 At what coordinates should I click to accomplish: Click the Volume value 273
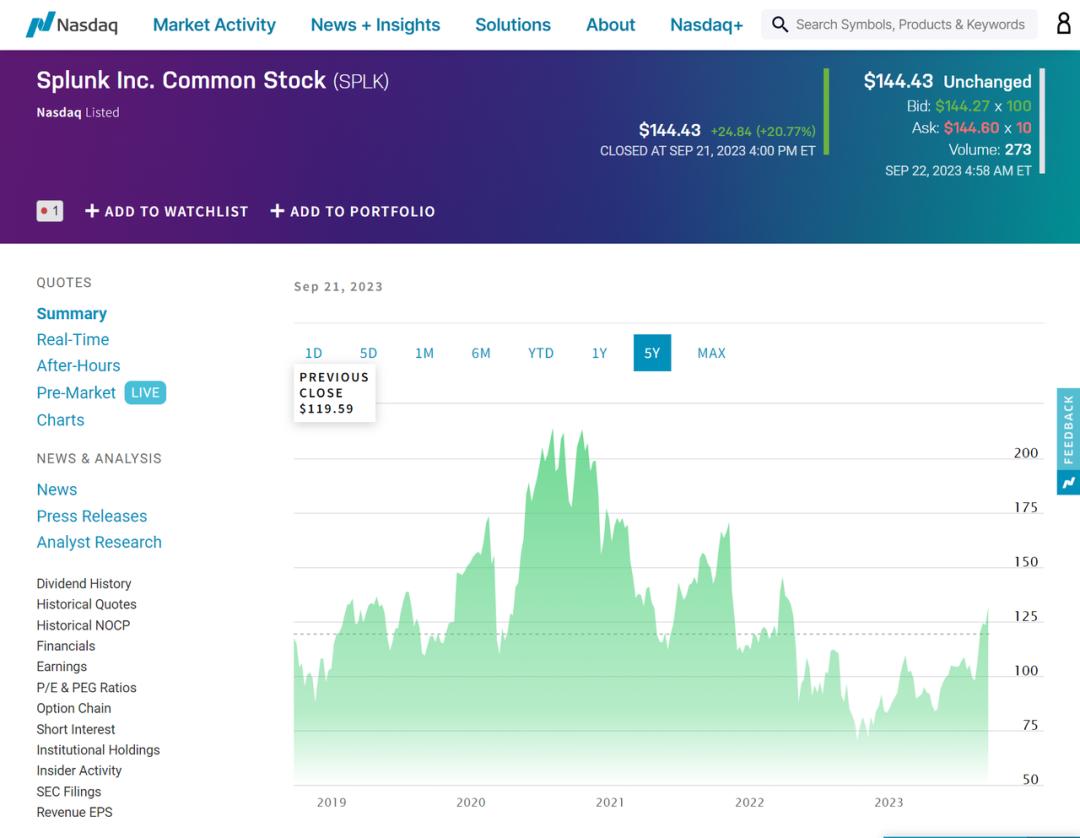click(1018, 150)
